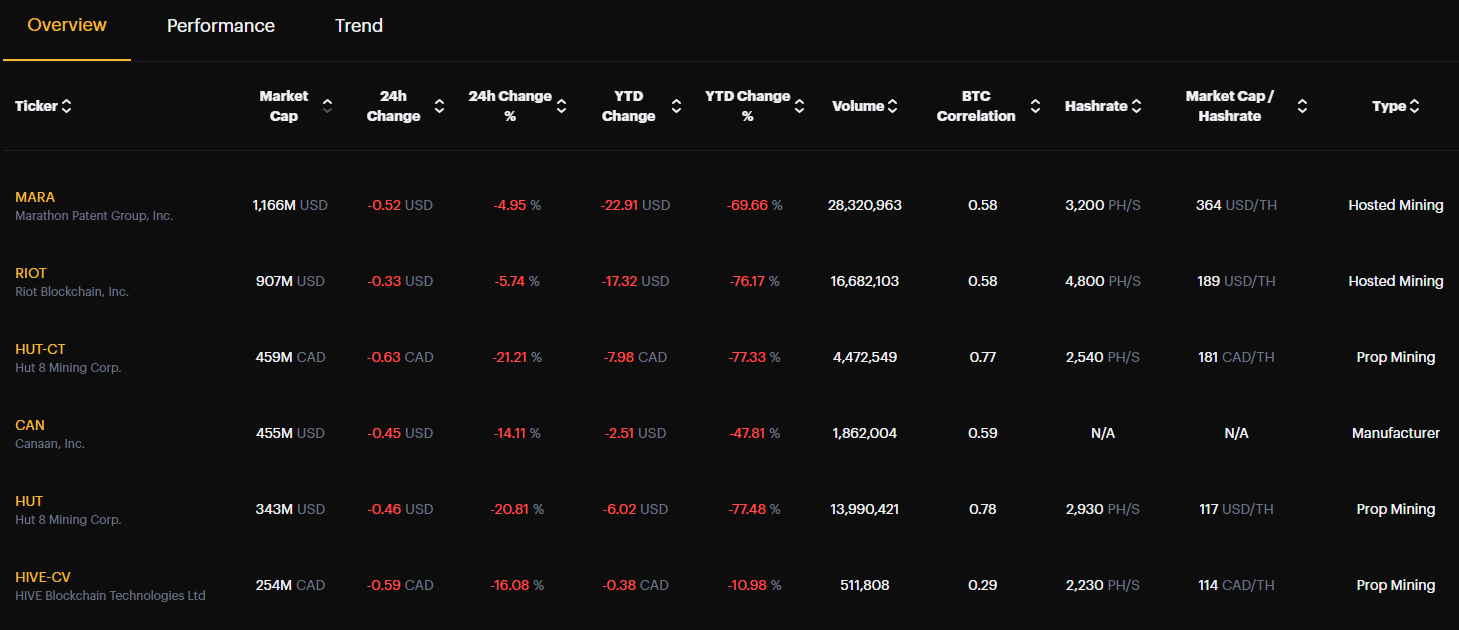Click HIVE-CV 24h change percent -16.08 %

[517, 585]
